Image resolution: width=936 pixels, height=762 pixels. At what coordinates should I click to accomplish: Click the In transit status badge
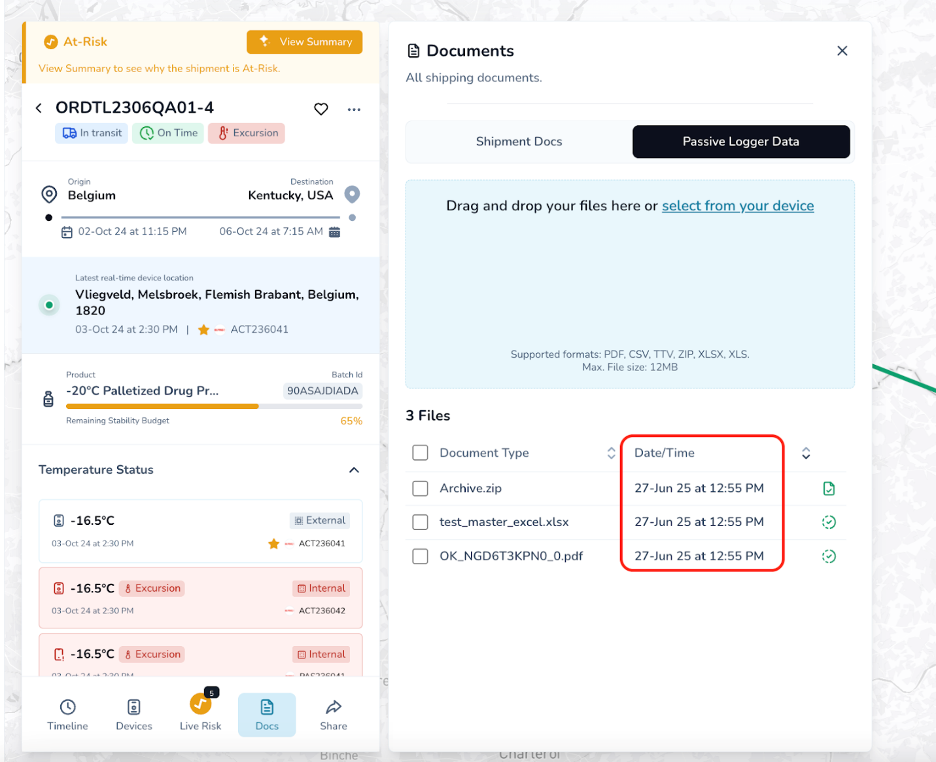coord(92,133)
